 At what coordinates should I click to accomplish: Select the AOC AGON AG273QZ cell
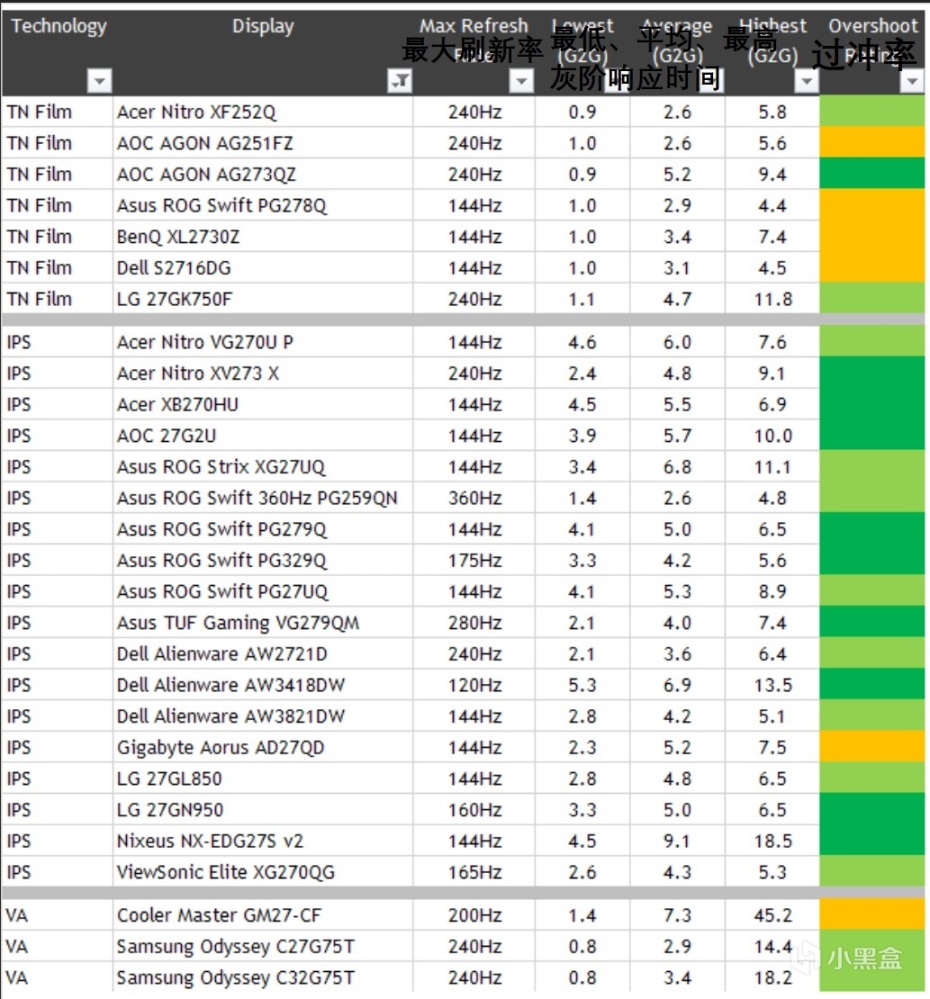click(x=263, y=175)
